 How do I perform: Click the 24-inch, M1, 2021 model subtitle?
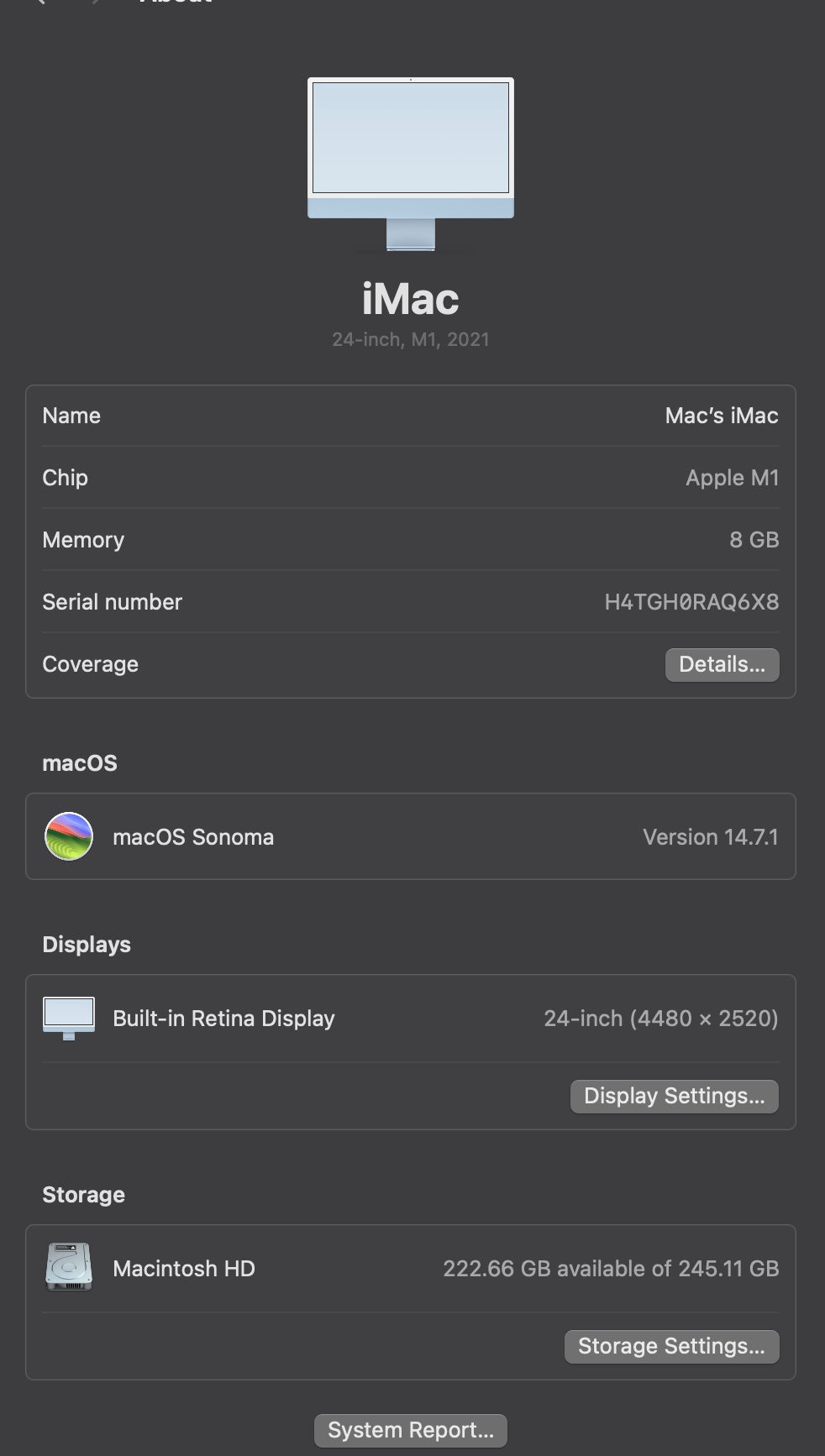[411, 339]
